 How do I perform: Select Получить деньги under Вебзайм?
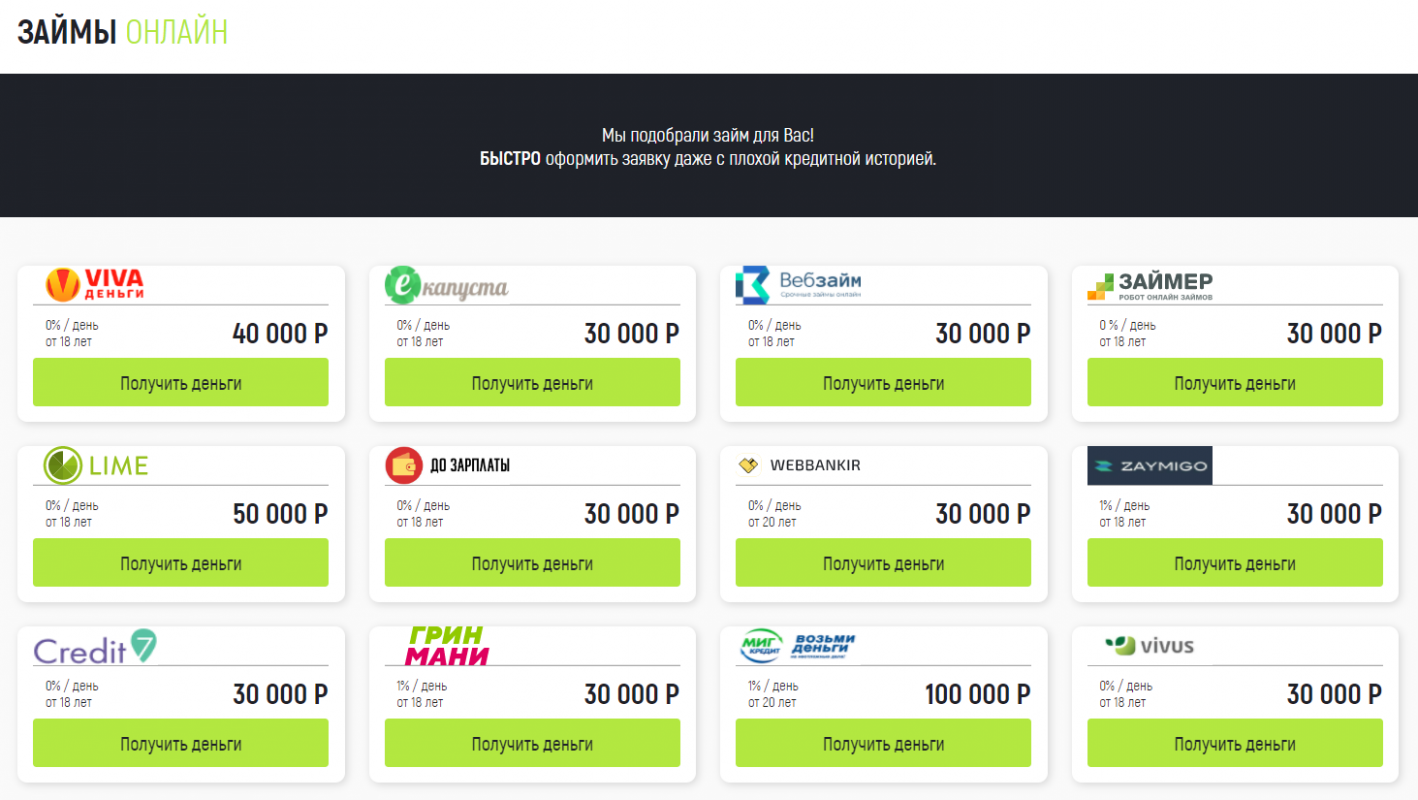coord(883,383)
